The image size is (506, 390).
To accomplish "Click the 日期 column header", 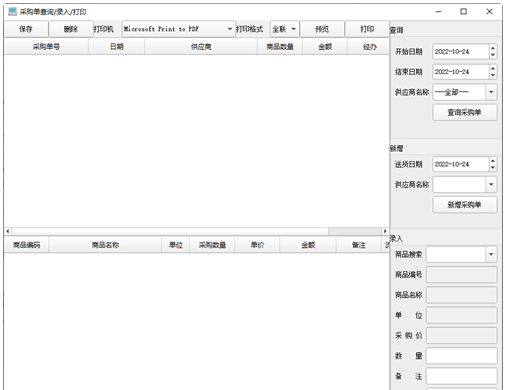I will point(116,47).
